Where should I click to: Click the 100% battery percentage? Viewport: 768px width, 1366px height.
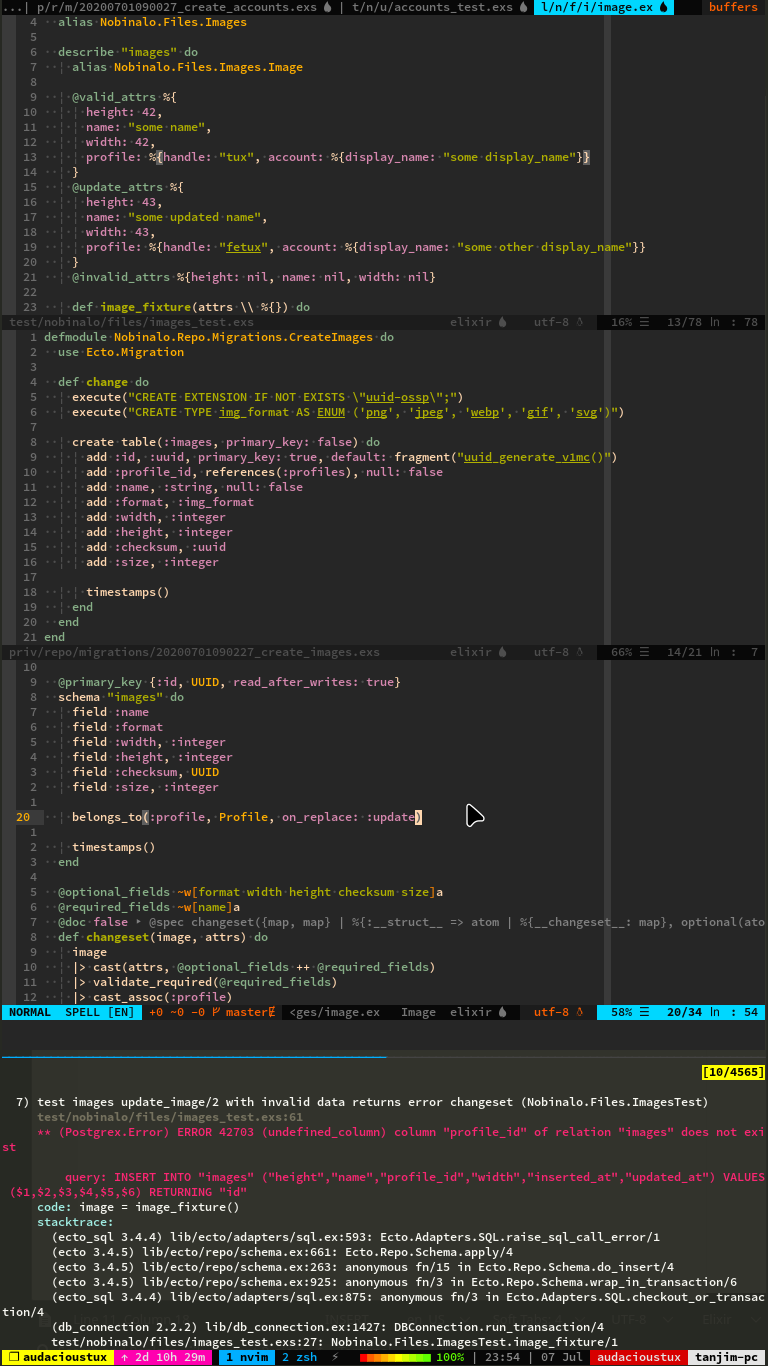pos(450,1357)
